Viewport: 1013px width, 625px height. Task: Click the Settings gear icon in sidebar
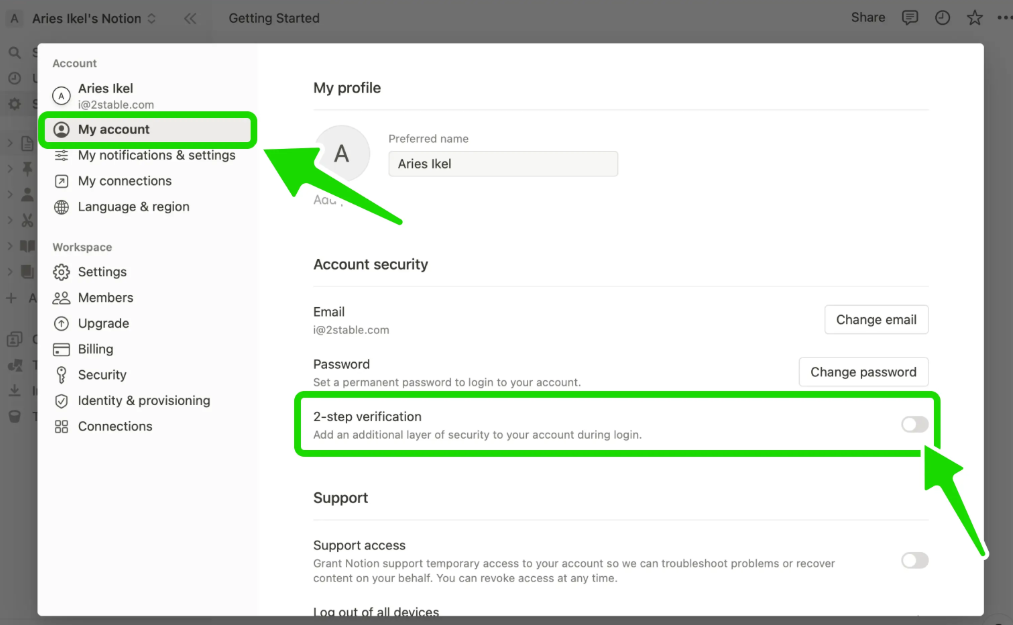click(61, 272)
